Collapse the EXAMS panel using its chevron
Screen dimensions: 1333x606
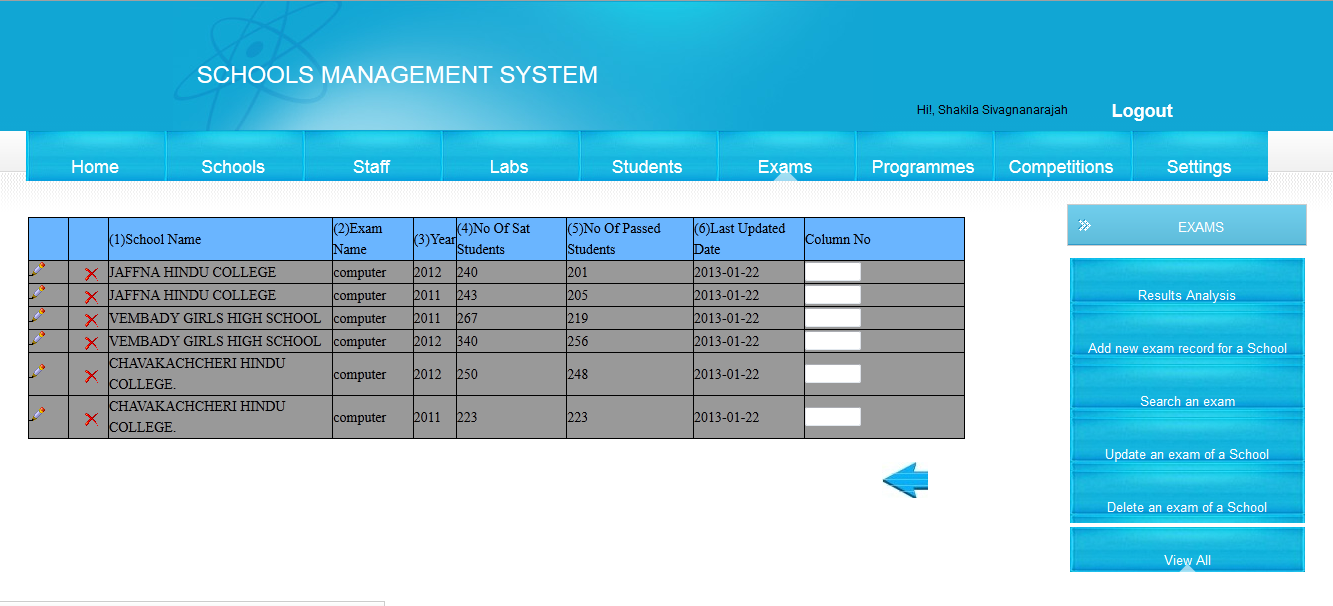tap(1084, 226)
